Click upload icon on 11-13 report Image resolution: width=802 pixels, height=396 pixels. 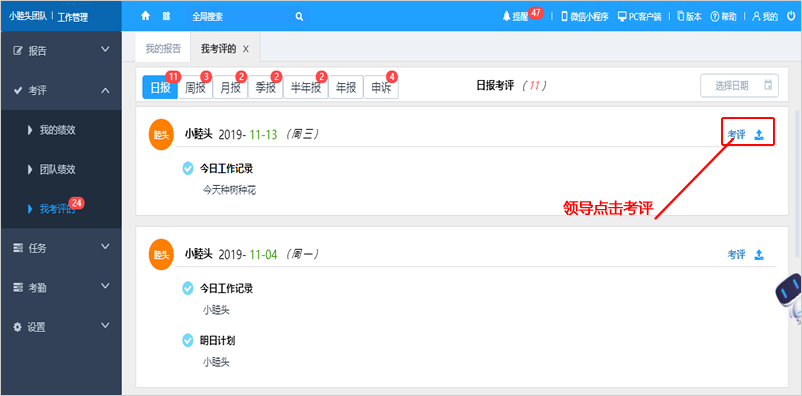(x=760, y=135)
